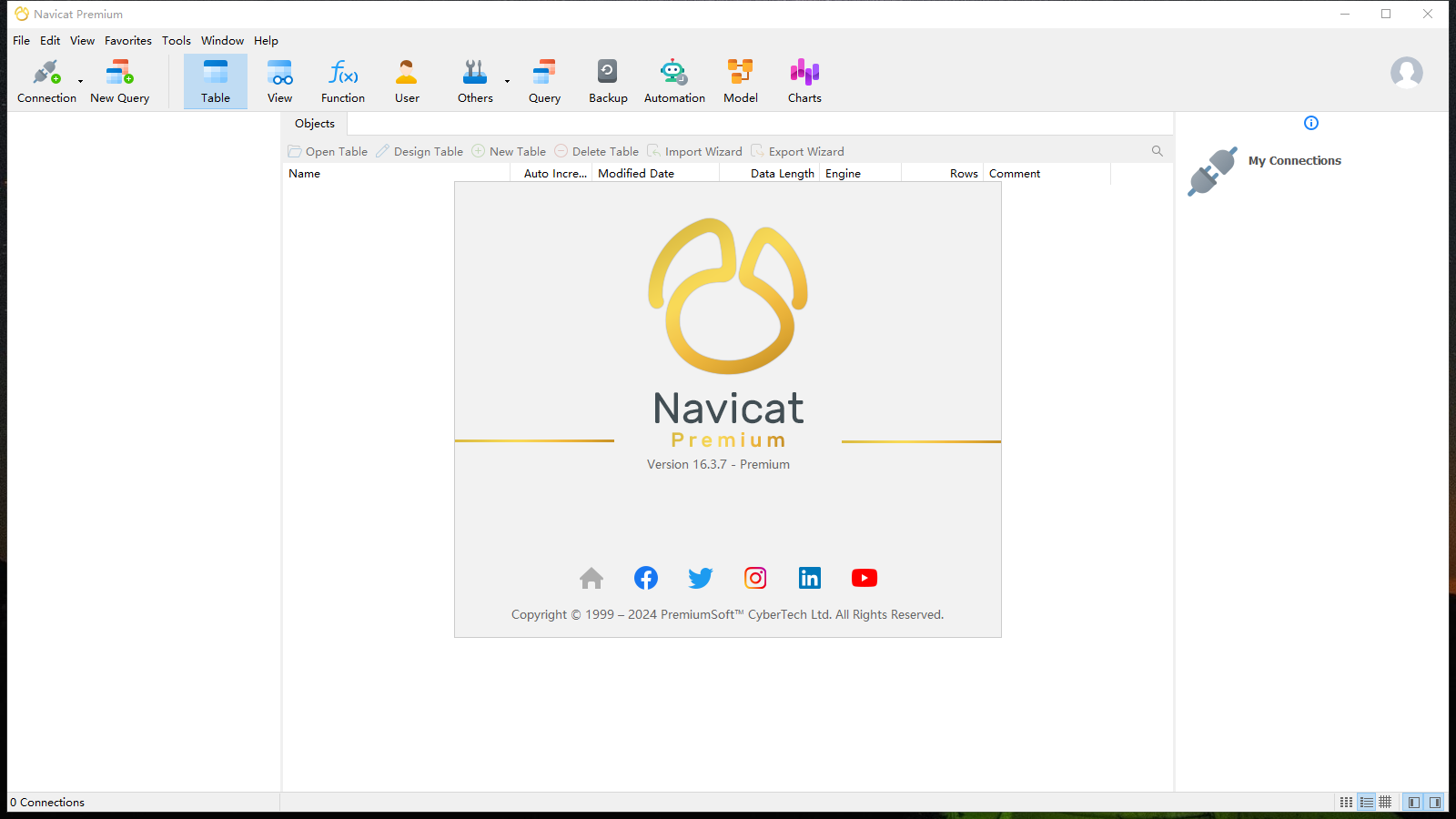This screenshot has width=1456, height=819.
Task: Open the Facebook link icon
Action: click(x=646, y=578)
